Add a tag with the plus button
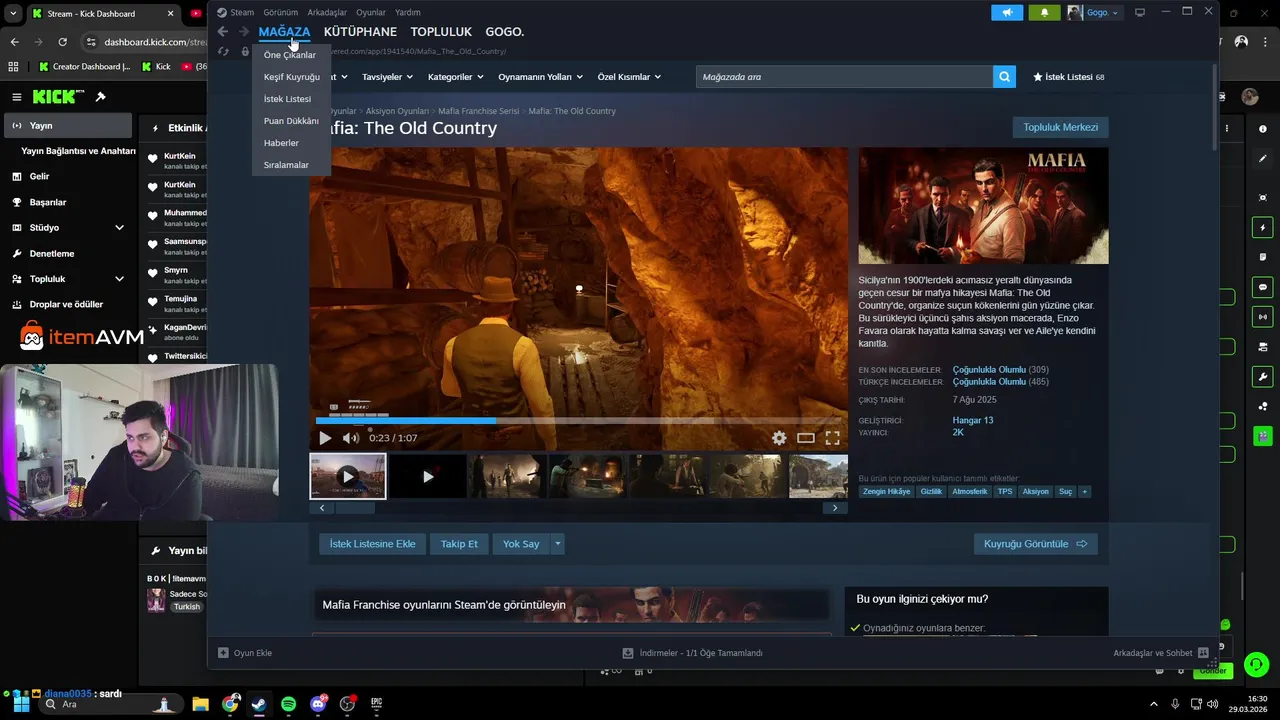 tap(1084, 492)
